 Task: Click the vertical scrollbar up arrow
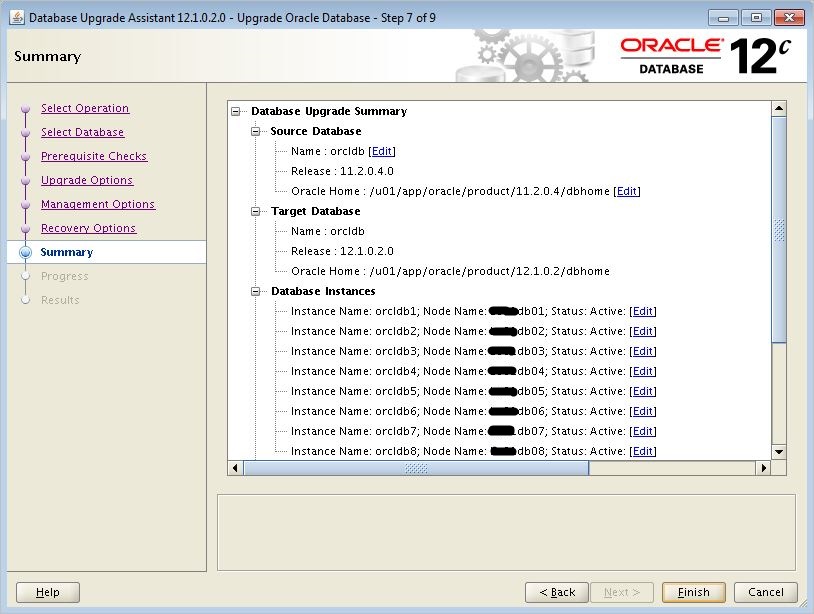pyautogui.click(x=779, y=108)
